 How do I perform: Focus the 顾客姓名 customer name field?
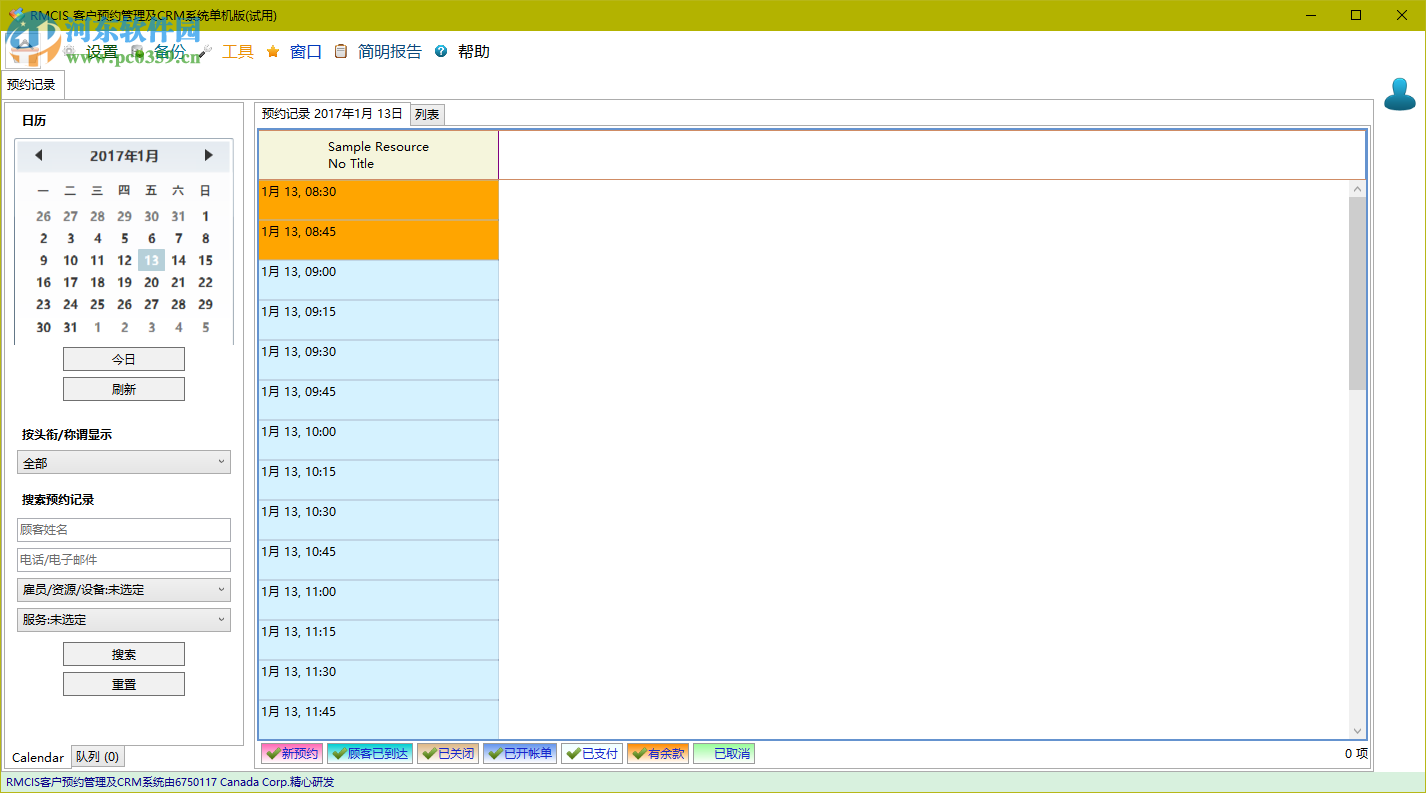(x=124, y=530)
